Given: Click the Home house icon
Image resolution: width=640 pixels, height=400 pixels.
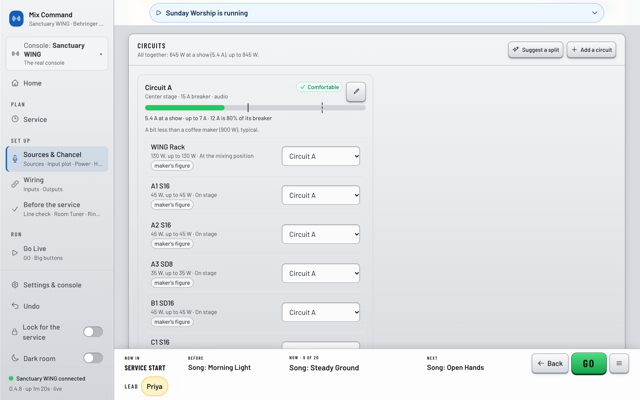Looking at the screenshot, I should click(x=15, y=83).
